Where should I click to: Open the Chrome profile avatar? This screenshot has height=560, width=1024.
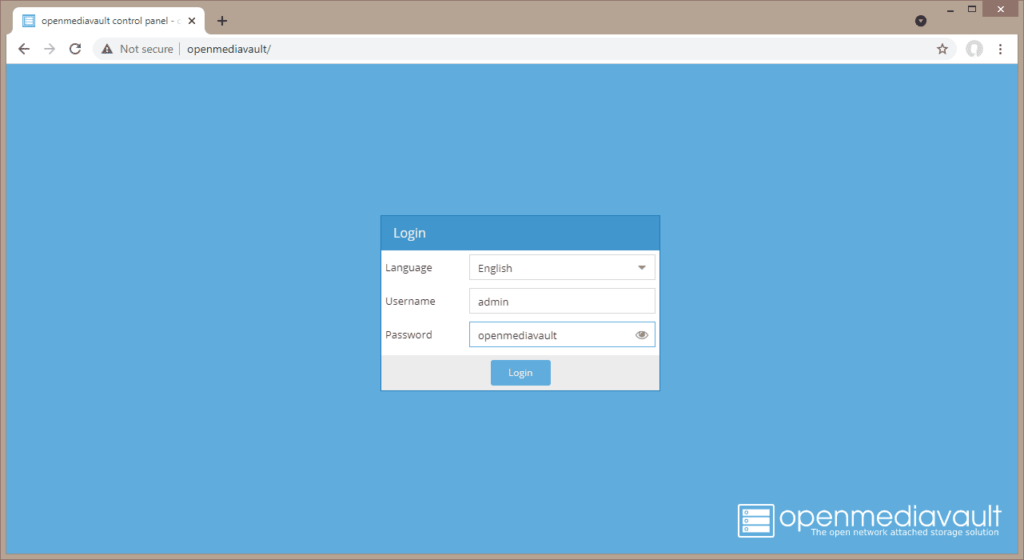click(x=974, y=49)
